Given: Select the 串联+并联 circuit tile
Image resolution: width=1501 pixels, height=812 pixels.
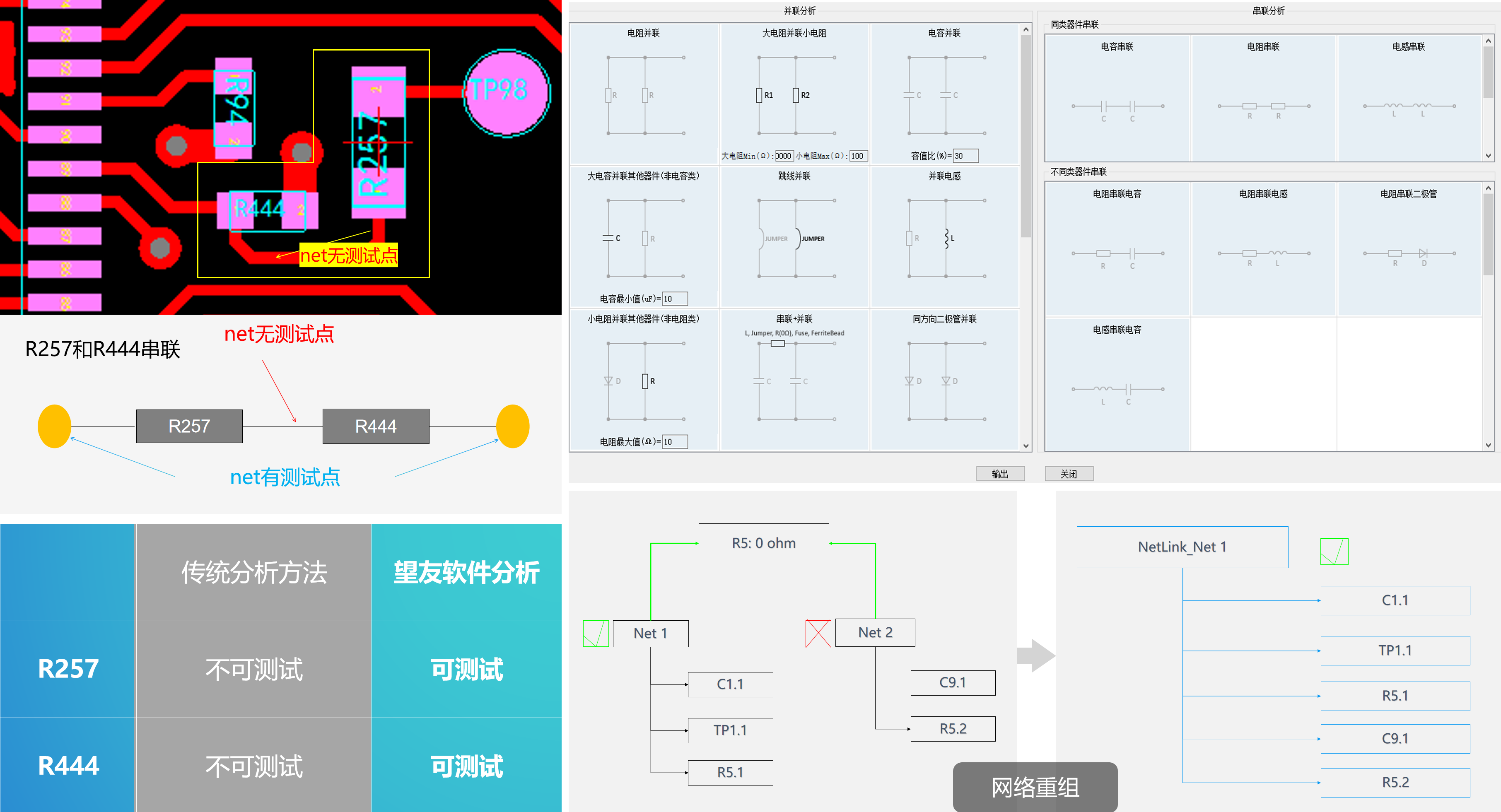Looking at the screenshot, I should coord(794,380).
